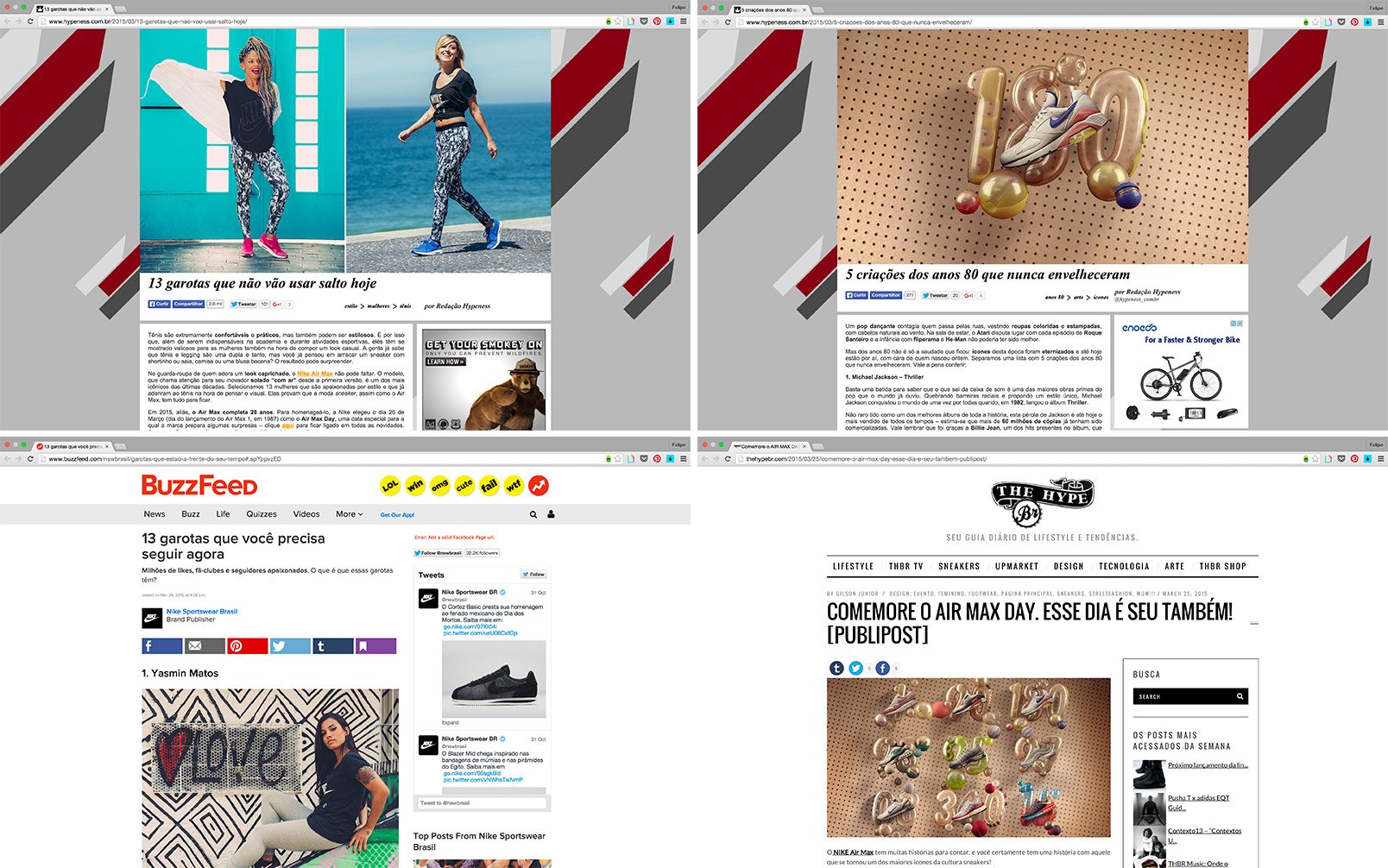Image resolution: width=1388 pixels, height=868 pixels.
Task: Star-bookmark the page in the BuzzFeed window
Action: click(x=617, y=458)
